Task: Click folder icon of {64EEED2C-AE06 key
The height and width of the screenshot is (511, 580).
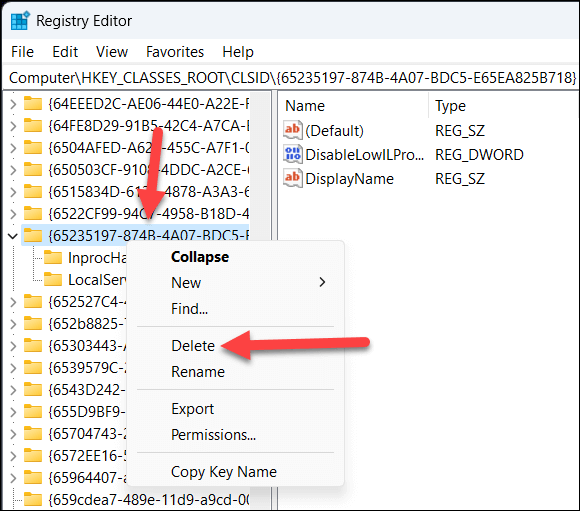Action: point(33,104)
